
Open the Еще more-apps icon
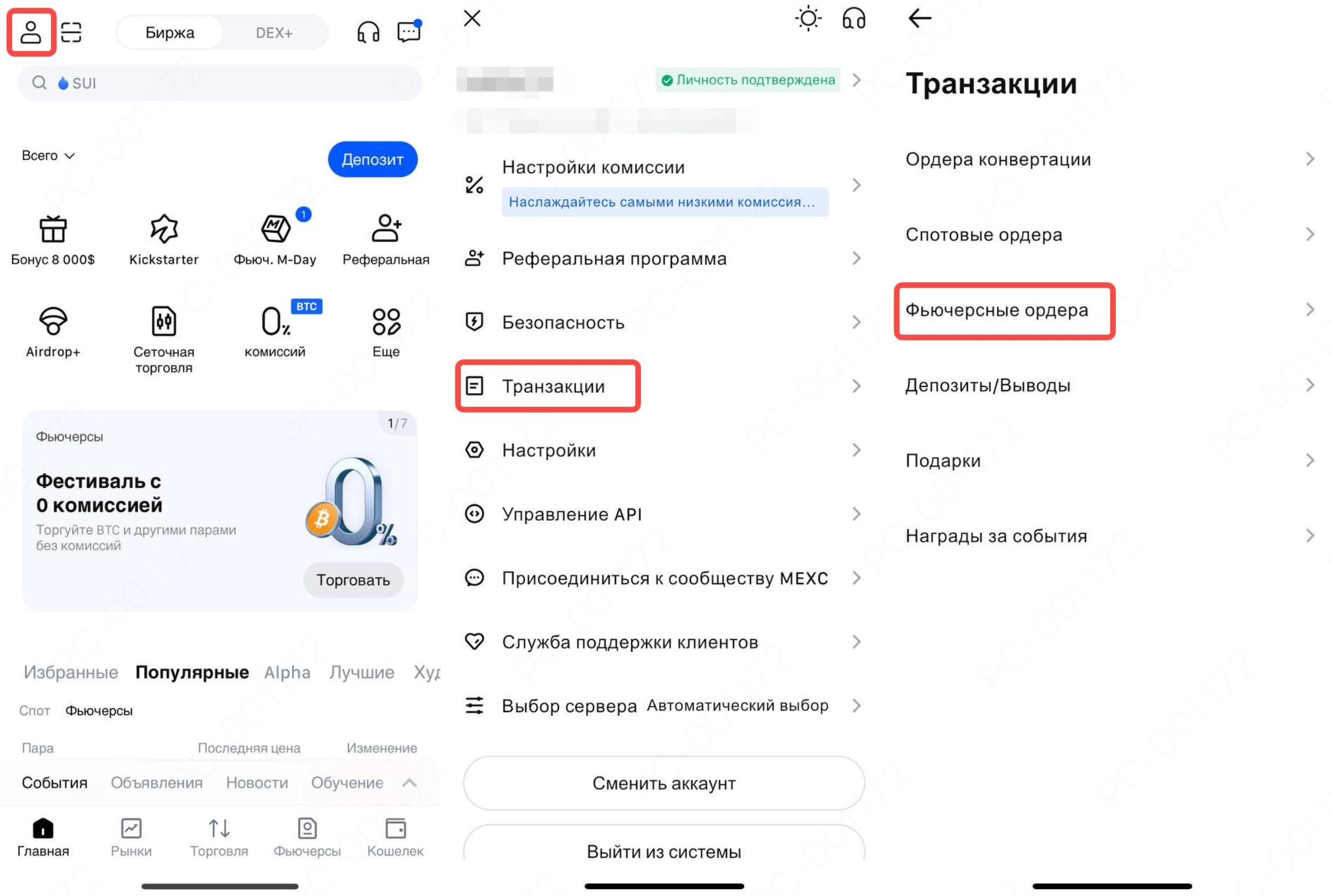tap(386, 321)
